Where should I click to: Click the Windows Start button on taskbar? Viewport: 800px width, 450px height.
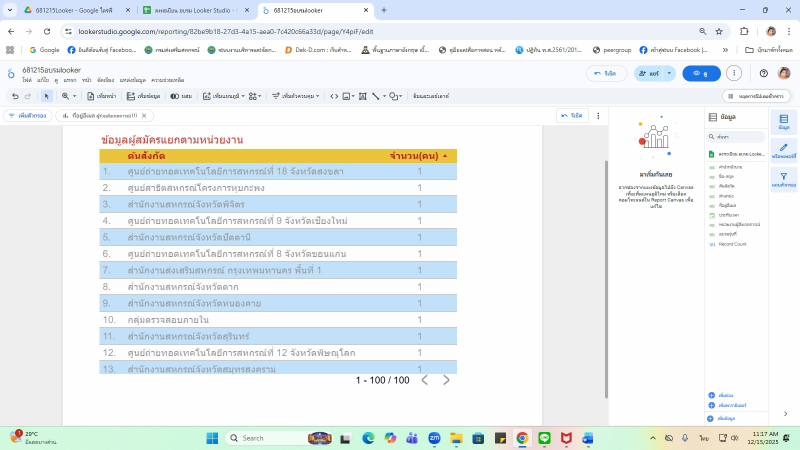coord(212,438)
